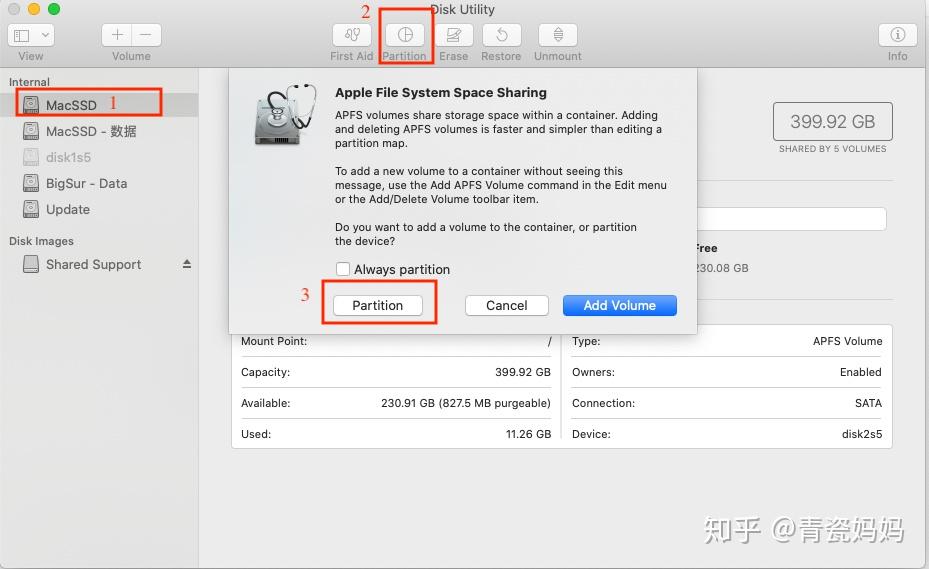Delete a volume with the minus button
This screenshot has width=929, height=569.
pyautogui.click(x=146, y=35)
